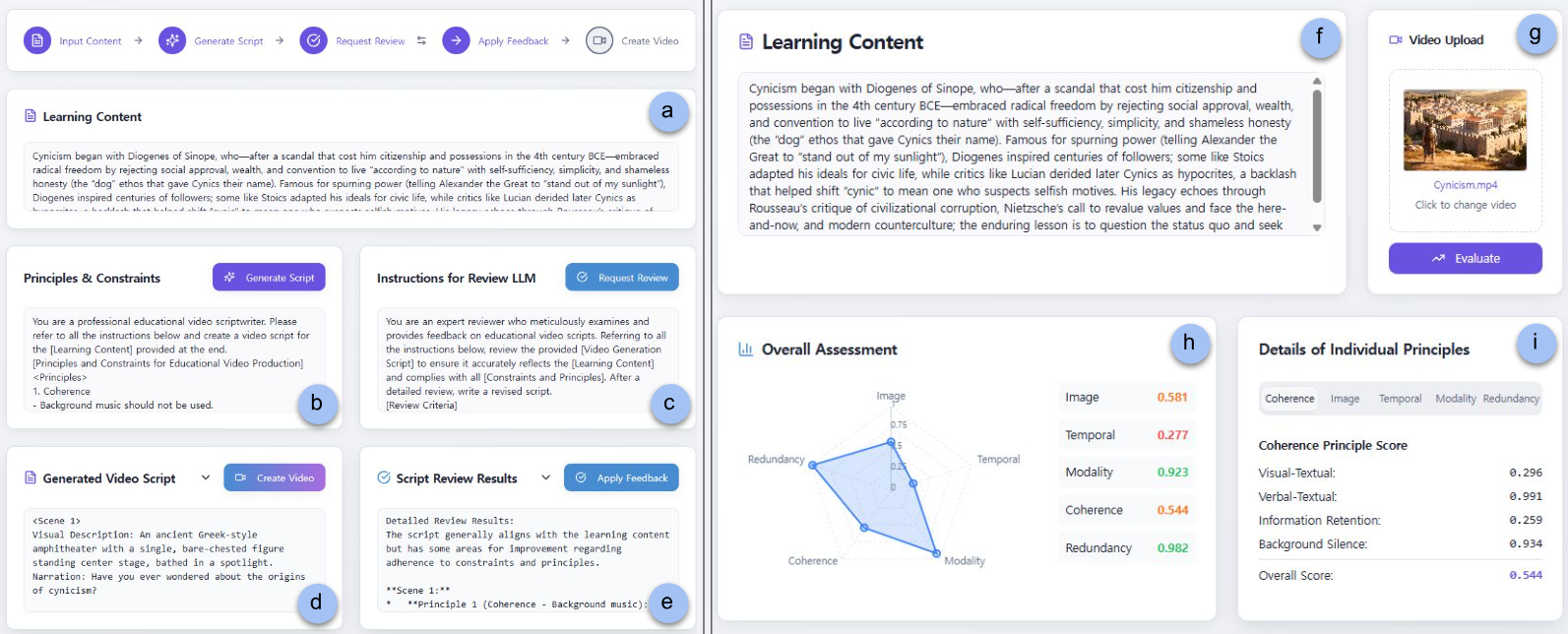Click the document icon beside Generated Video Script
Screen dimensions: 1568x634
[30, 477]
